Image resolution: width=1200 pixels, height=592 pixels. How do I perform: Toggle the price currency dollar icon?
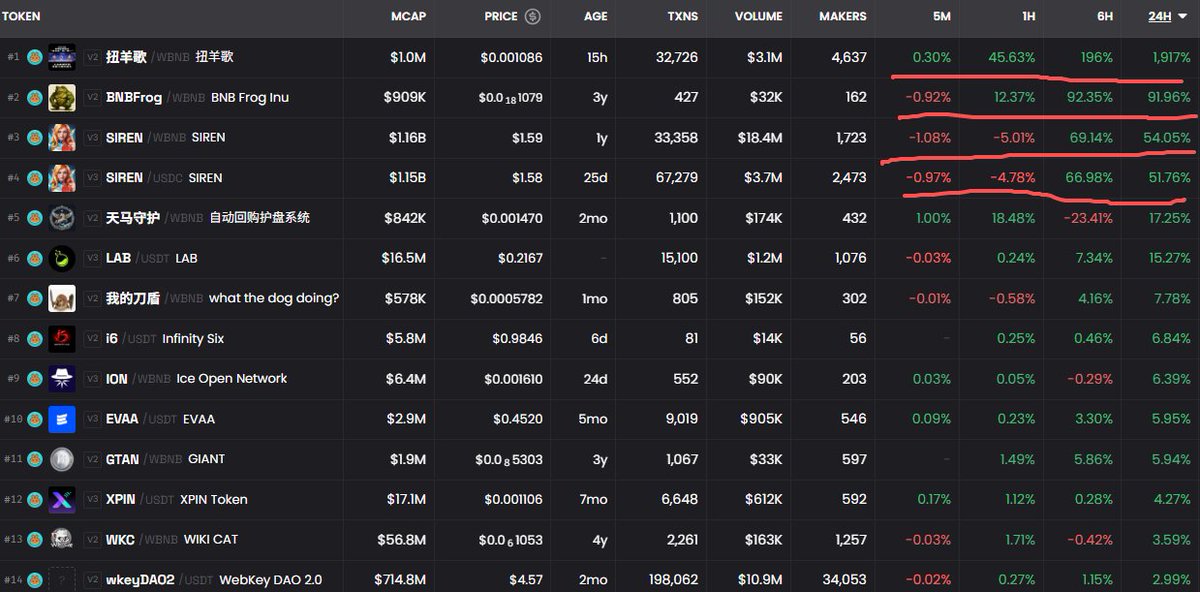[533, 16]
